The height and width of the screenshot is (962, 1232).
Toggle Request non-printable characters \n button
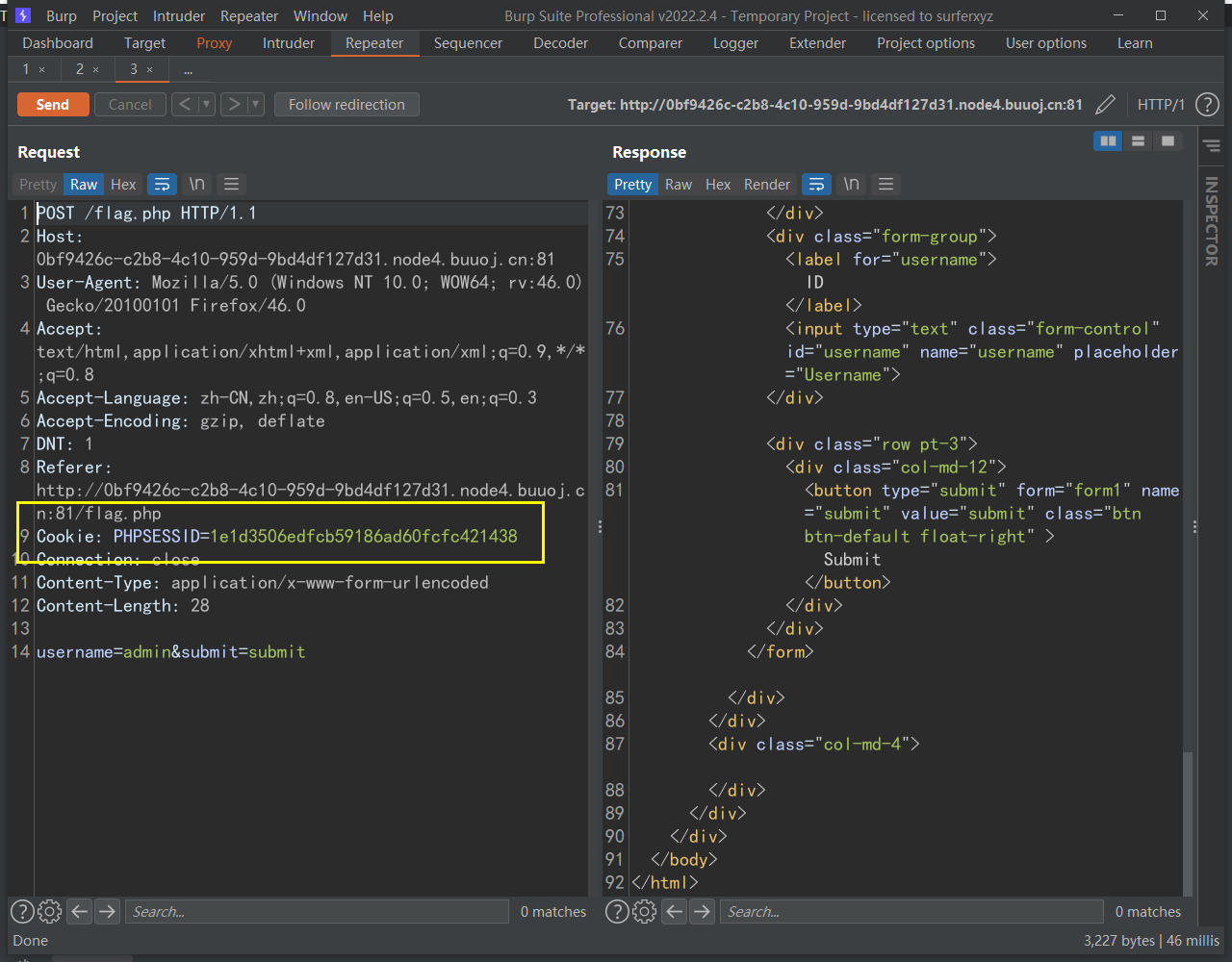(197, 184)
